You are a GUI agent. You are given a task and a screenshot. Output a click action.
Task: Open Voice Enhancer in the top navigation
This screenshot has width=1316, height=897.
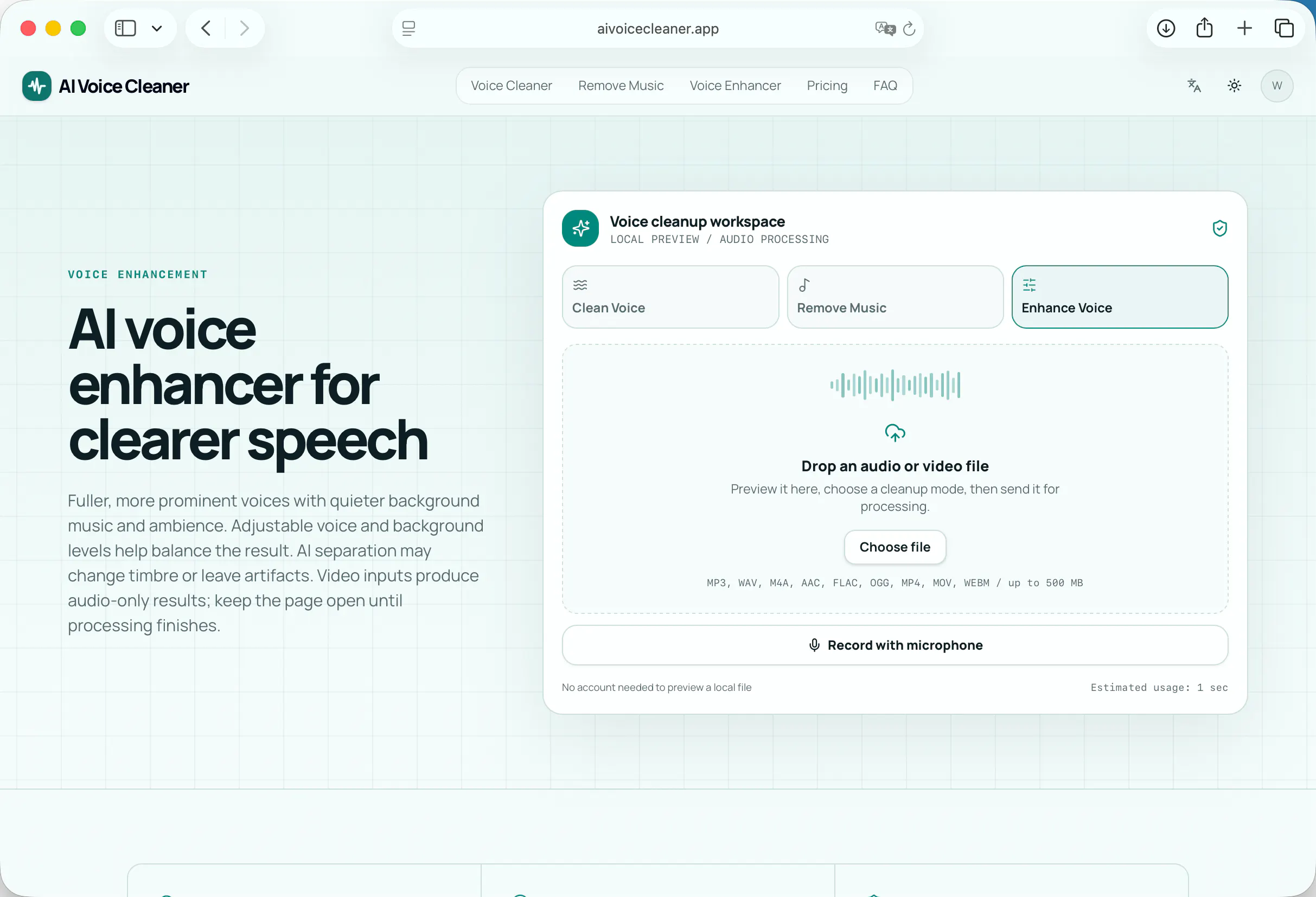click(735, 86)
